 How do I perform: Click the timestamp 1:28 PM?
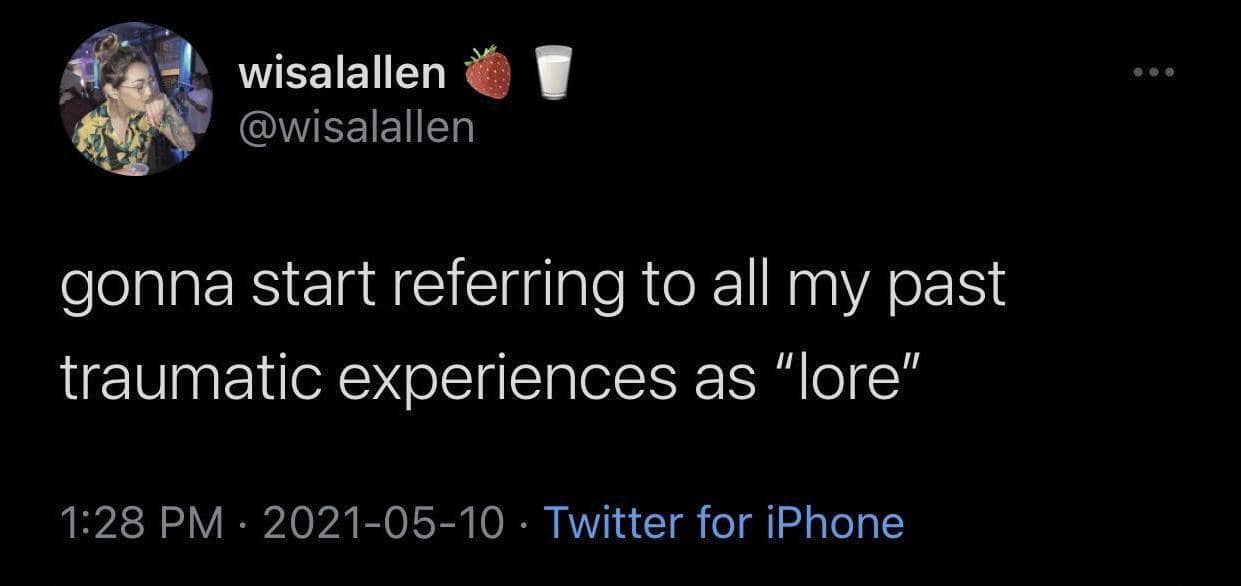click(140, 522)
